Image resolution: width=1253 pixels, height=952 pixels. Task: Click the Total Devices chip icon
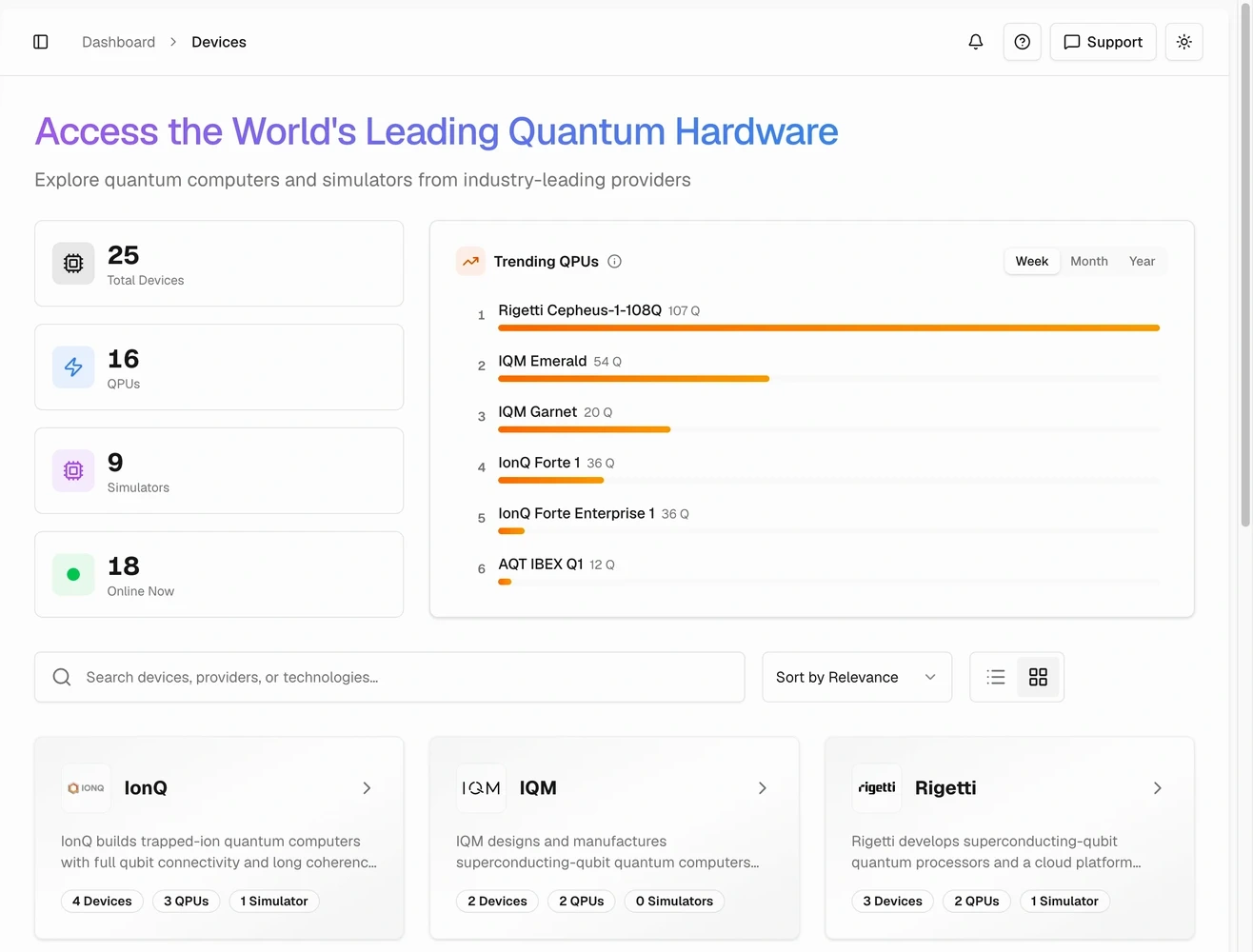click(x=73, y=264)
